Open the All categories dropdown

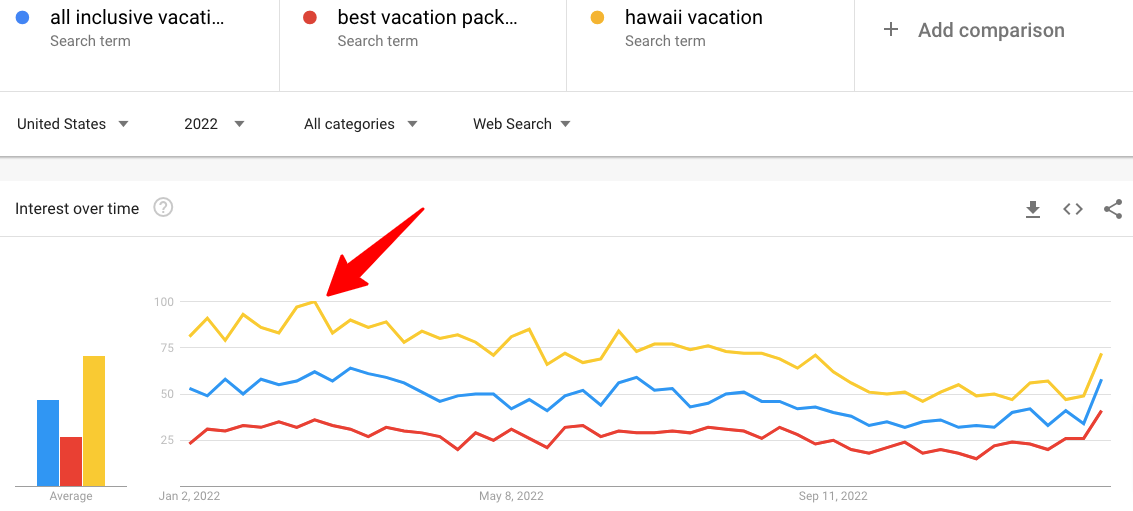[360, 124]
